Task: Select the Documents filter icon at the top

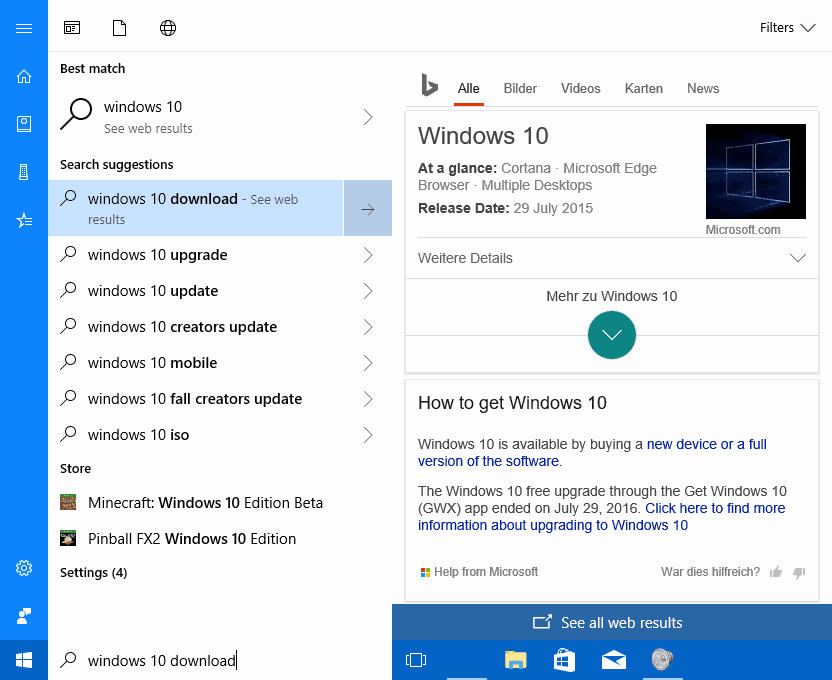Action: [119, 27]
